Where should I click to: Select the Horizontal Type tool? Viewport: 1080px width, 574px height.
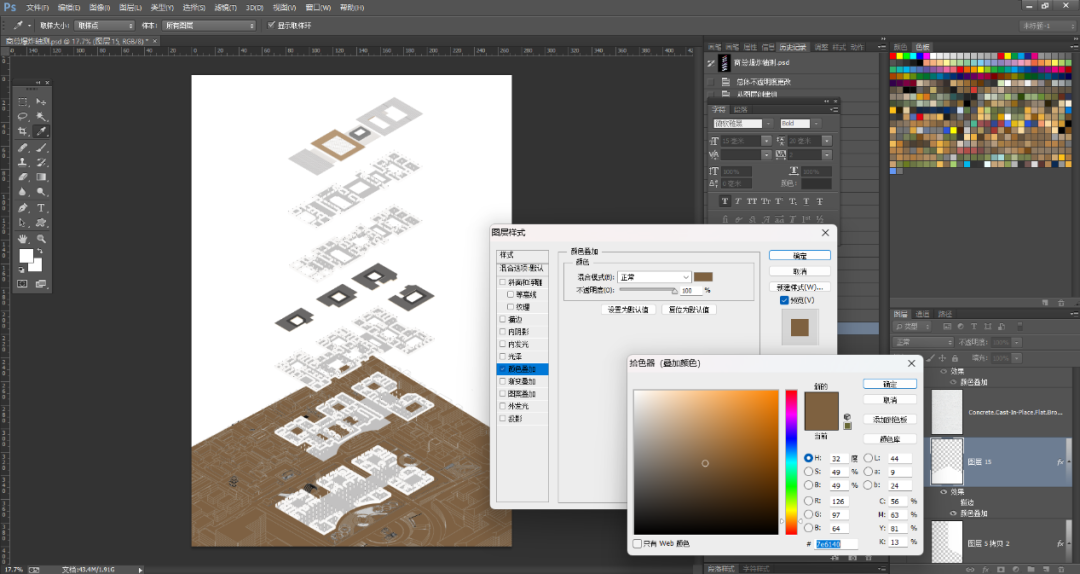tap(41, 207)
